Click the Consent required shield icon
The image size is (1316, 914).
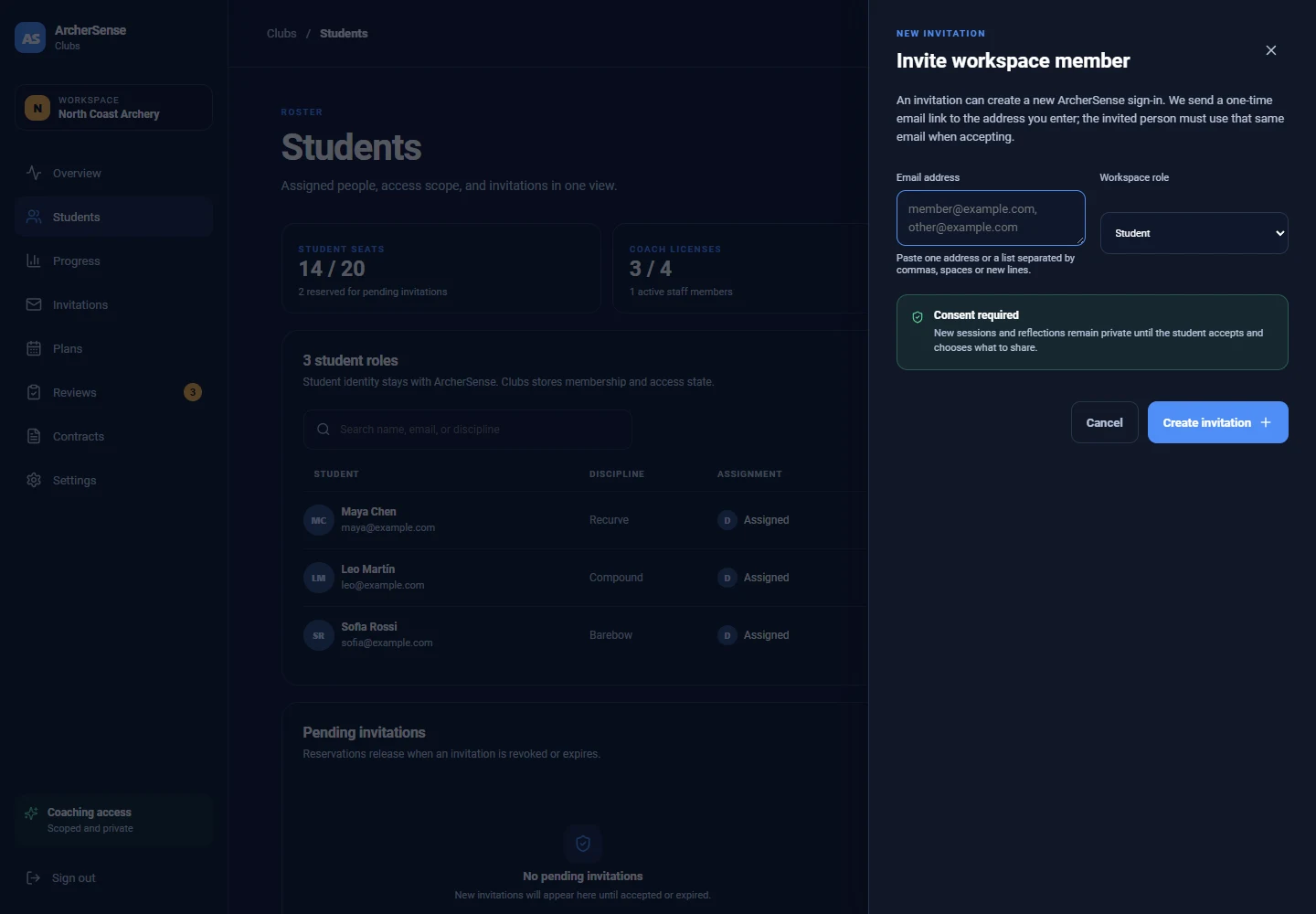tap(918, 317)
